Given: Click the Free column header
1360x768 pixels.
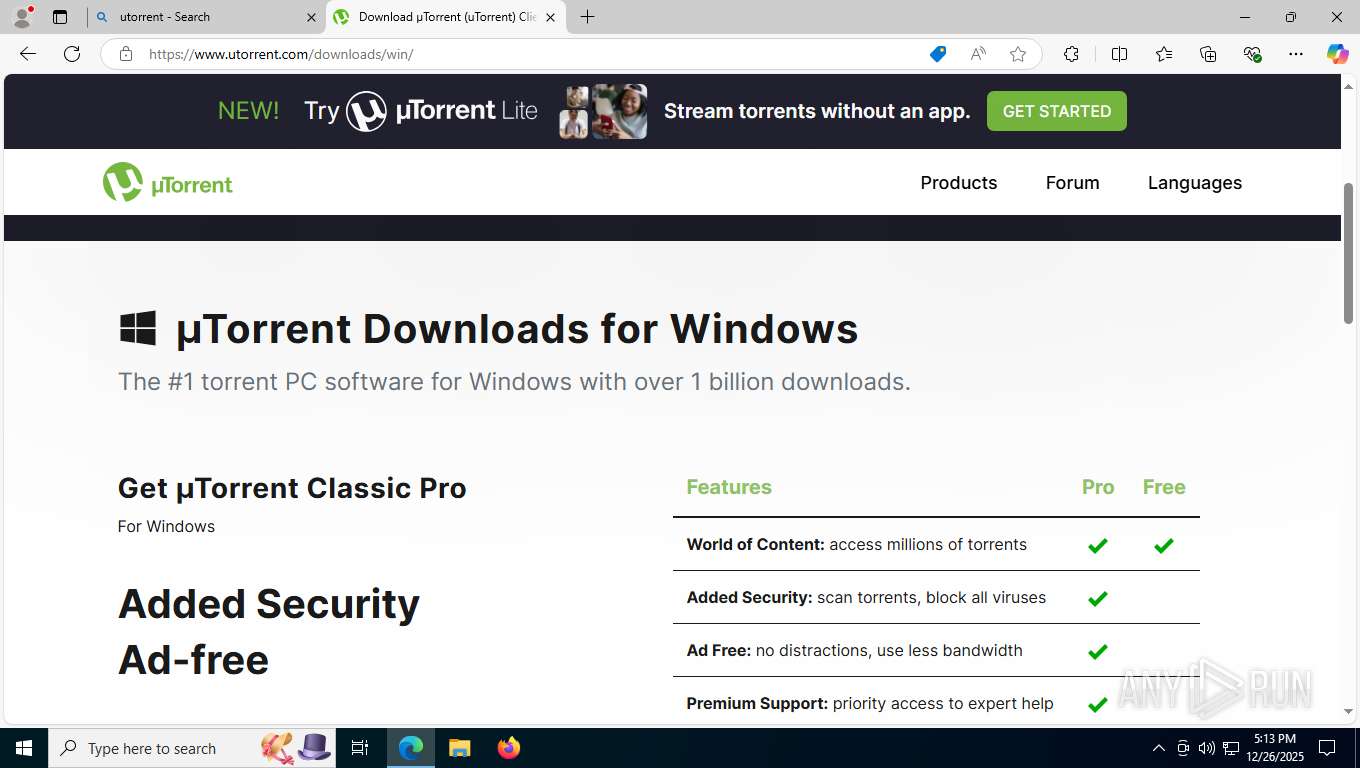Looking at the screenshot, I should coord(1164,487).
